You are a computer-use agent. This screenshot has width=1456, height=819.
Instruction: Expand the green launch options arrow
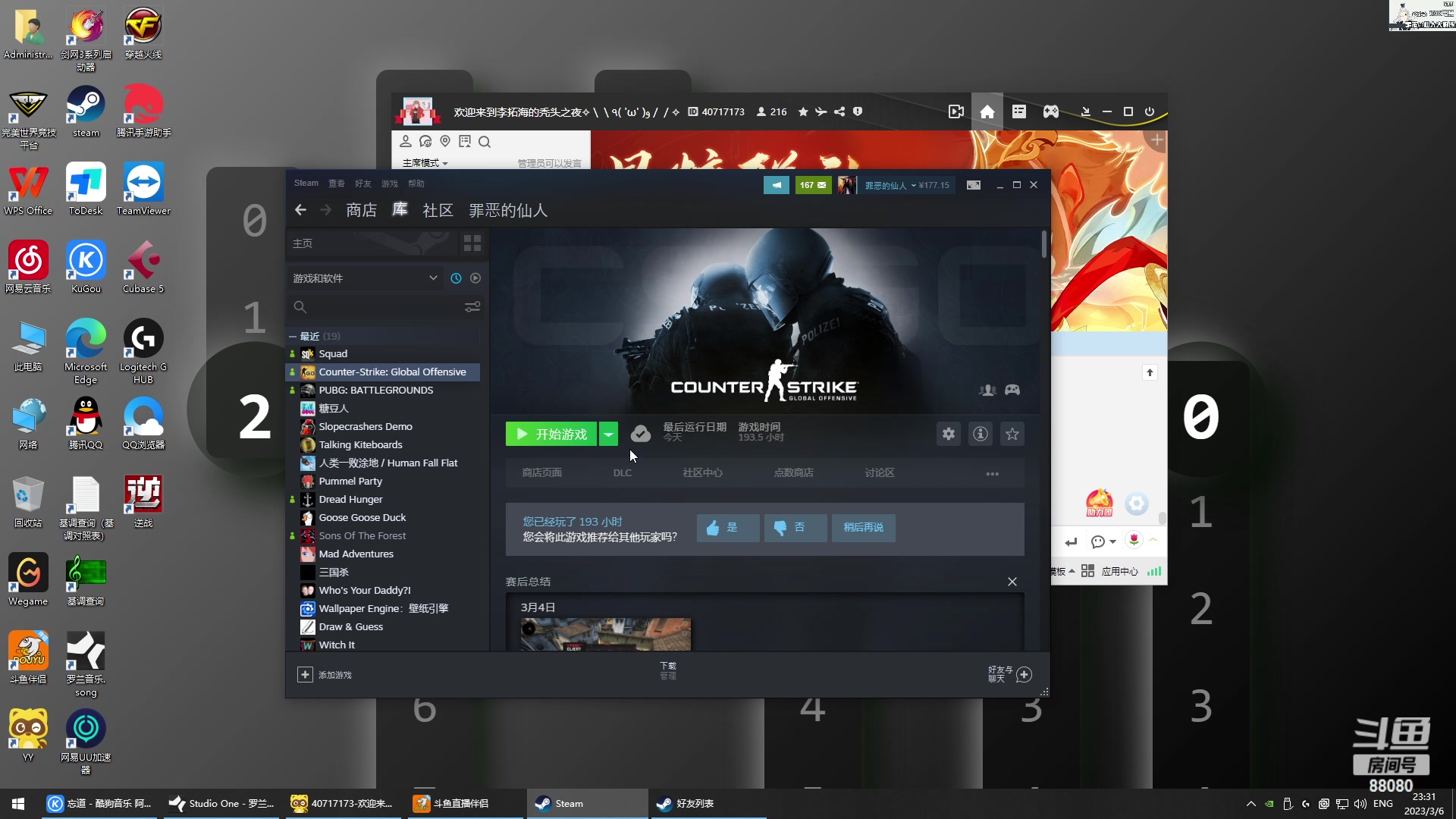pos(608,434)
